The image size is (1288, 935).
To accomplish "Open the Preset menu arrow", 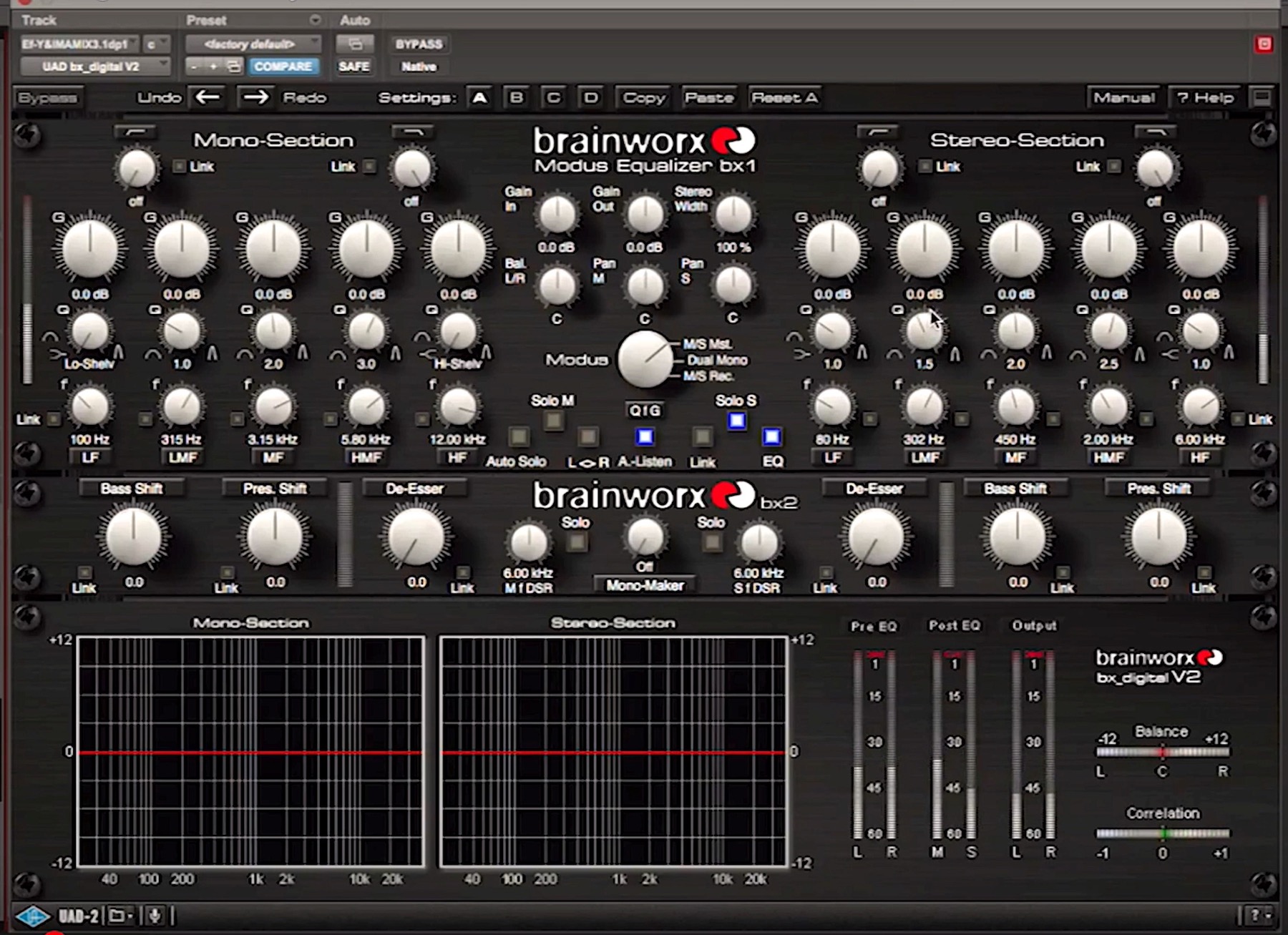I will coord(315,20).
